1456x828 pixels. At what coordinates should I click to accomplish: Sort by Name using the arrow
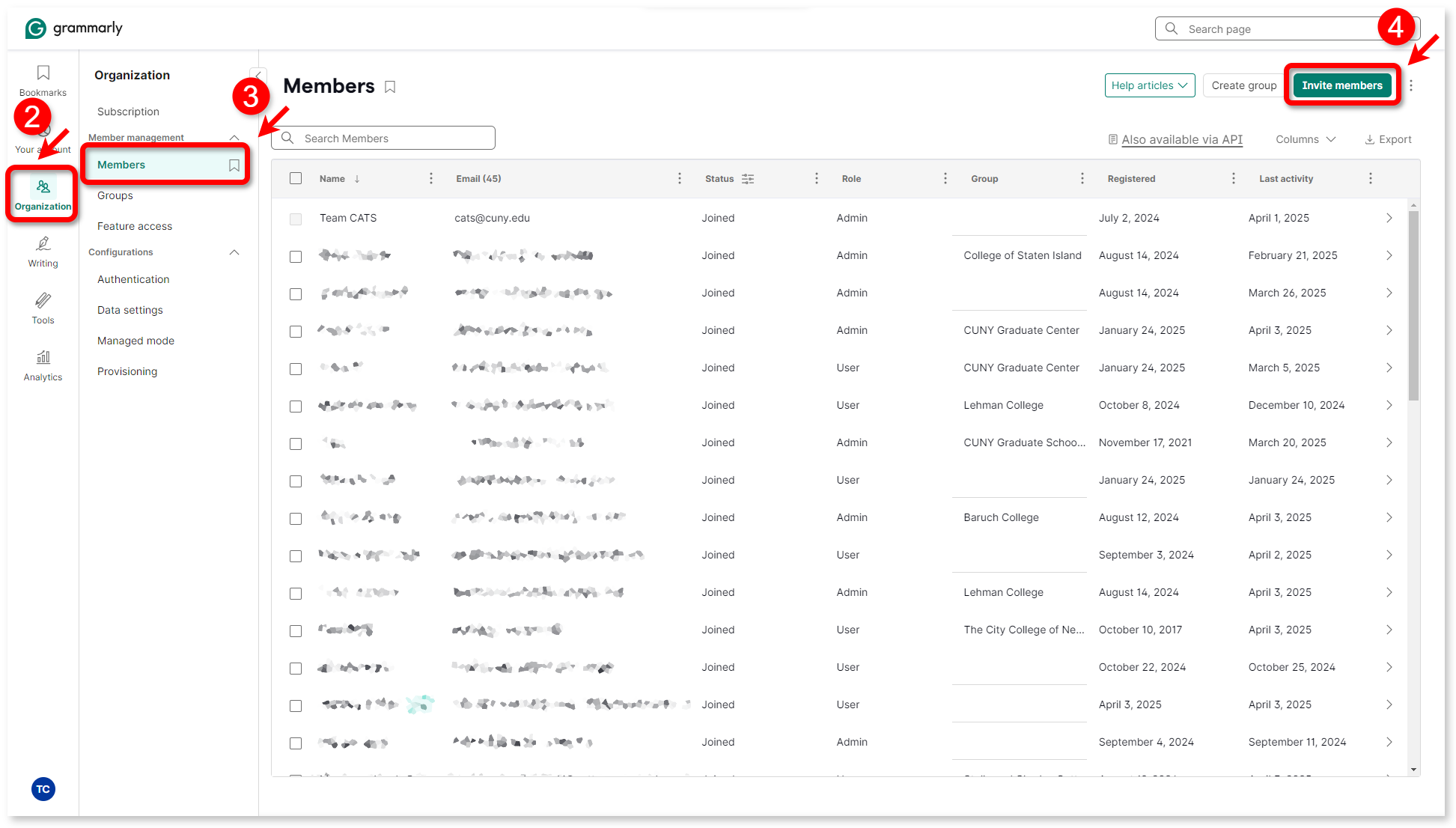(357, 179)
